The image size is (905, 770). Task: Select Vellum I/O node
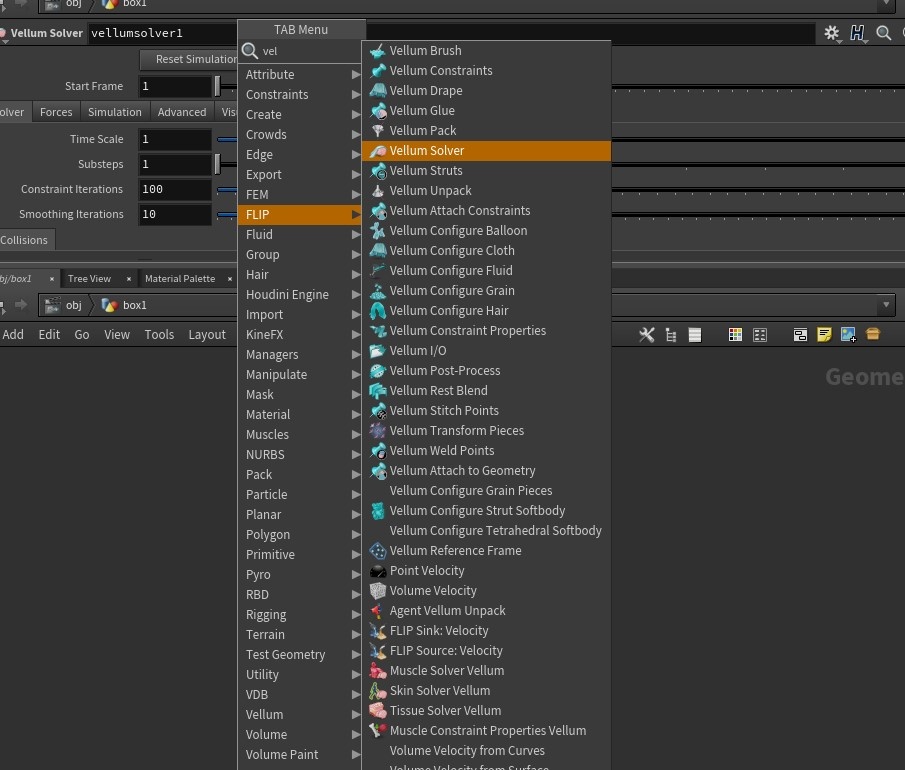click(486, 350)
